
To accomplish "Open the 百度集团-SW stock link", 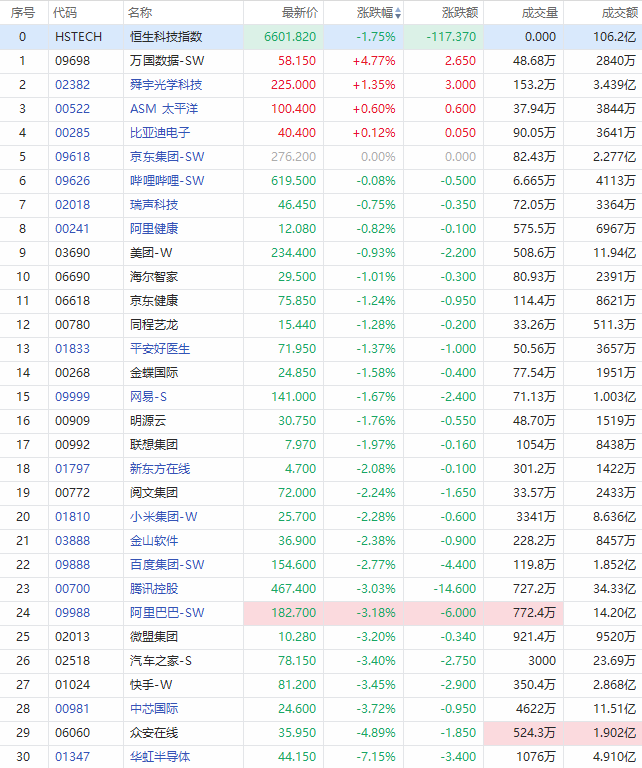I will tap(167, 565).
